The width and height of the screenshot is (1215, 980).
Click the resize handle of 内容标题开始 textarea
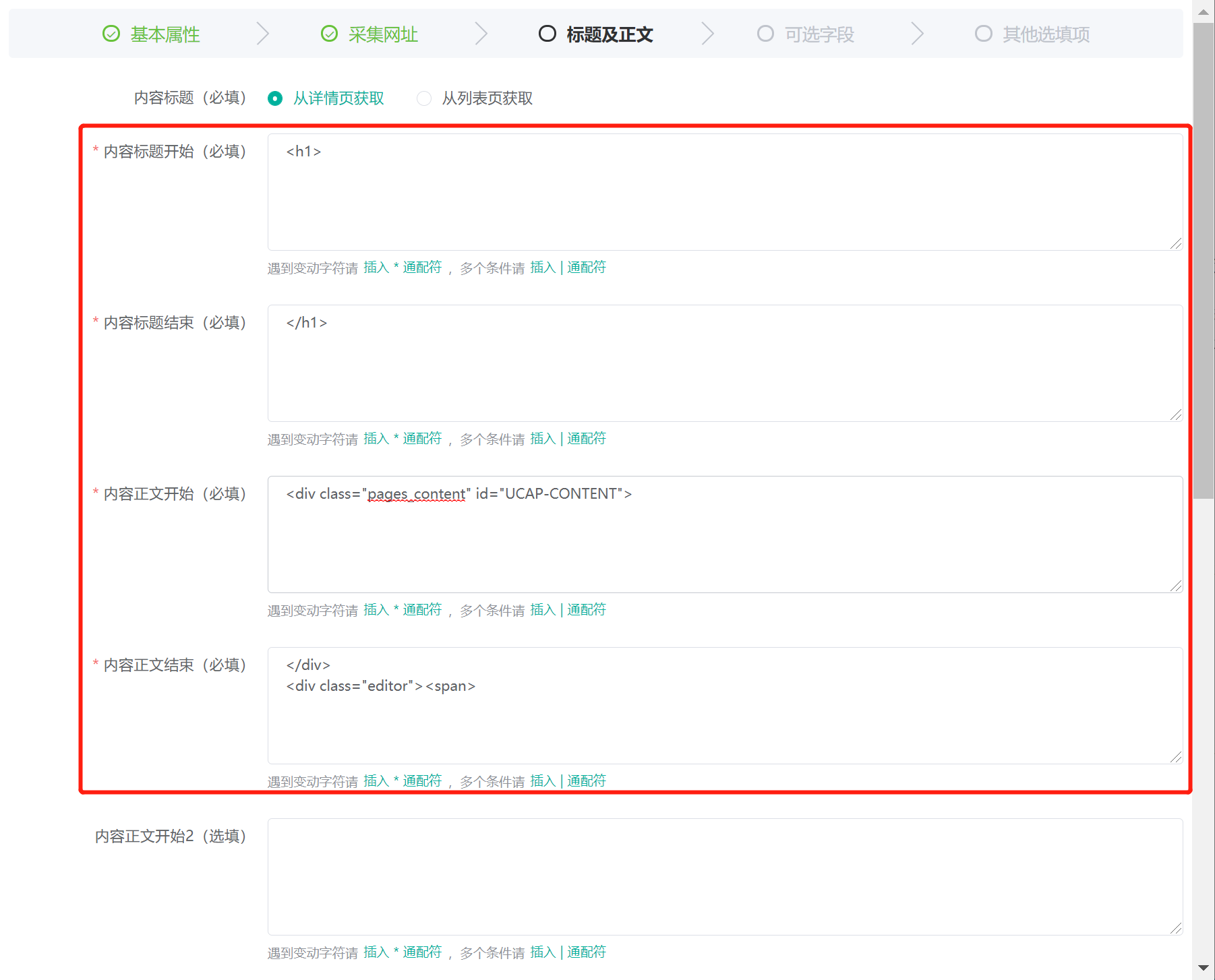coord(1175,243)
